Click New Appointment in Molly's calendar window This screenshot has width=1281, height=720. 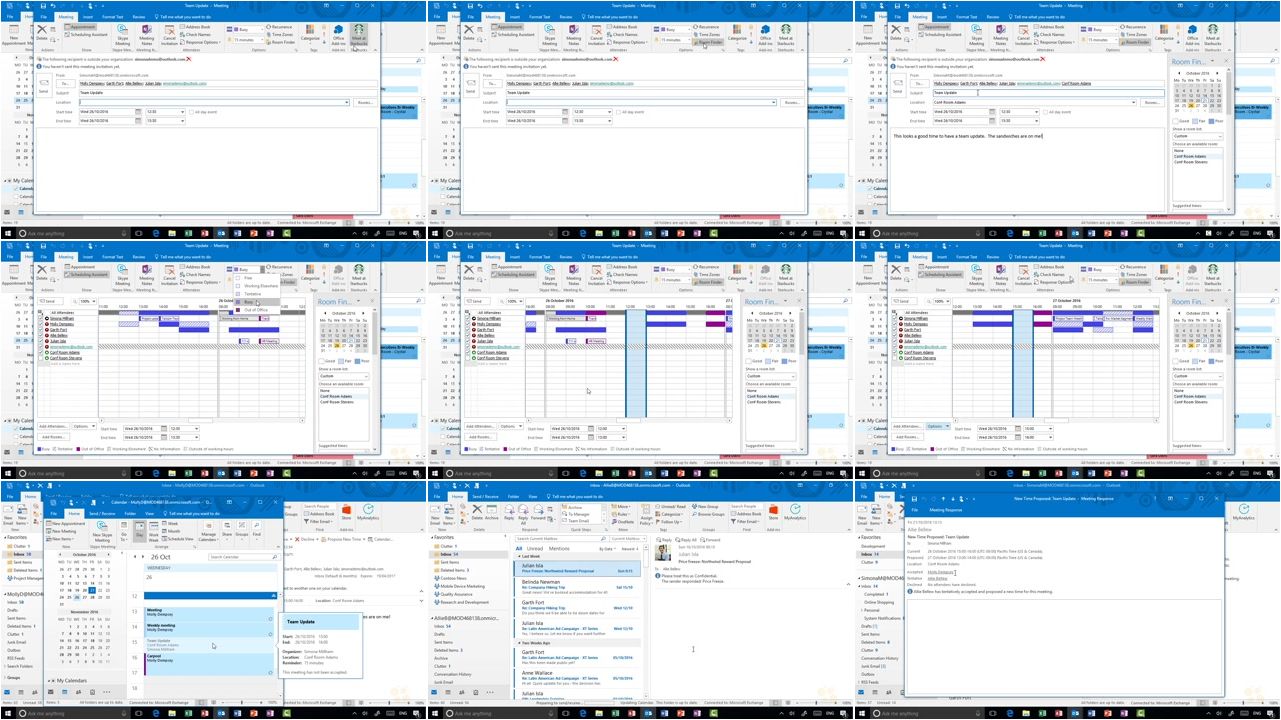click(x=66, y=524)
